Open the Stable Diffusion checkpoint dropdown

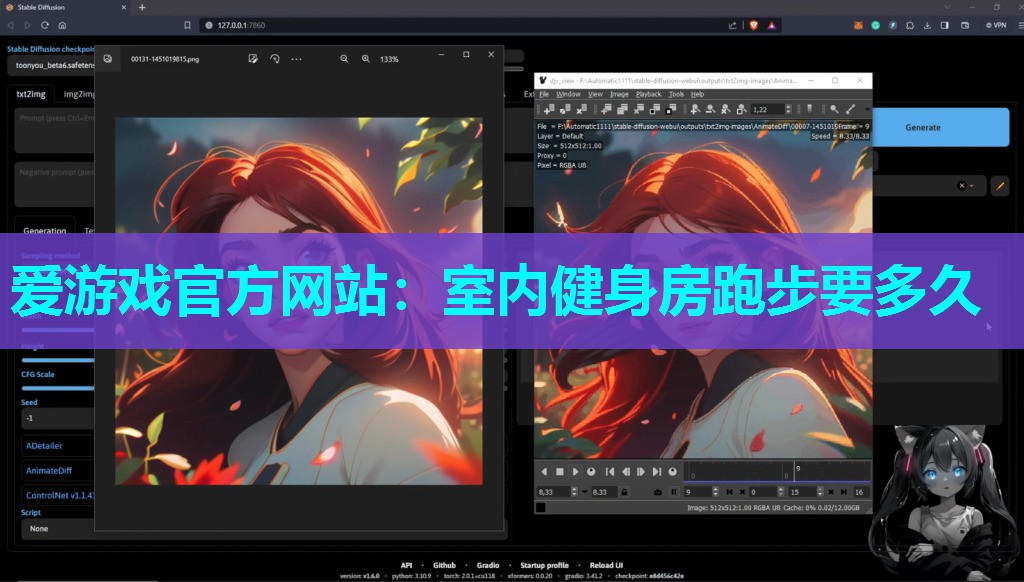click(51, 65)
